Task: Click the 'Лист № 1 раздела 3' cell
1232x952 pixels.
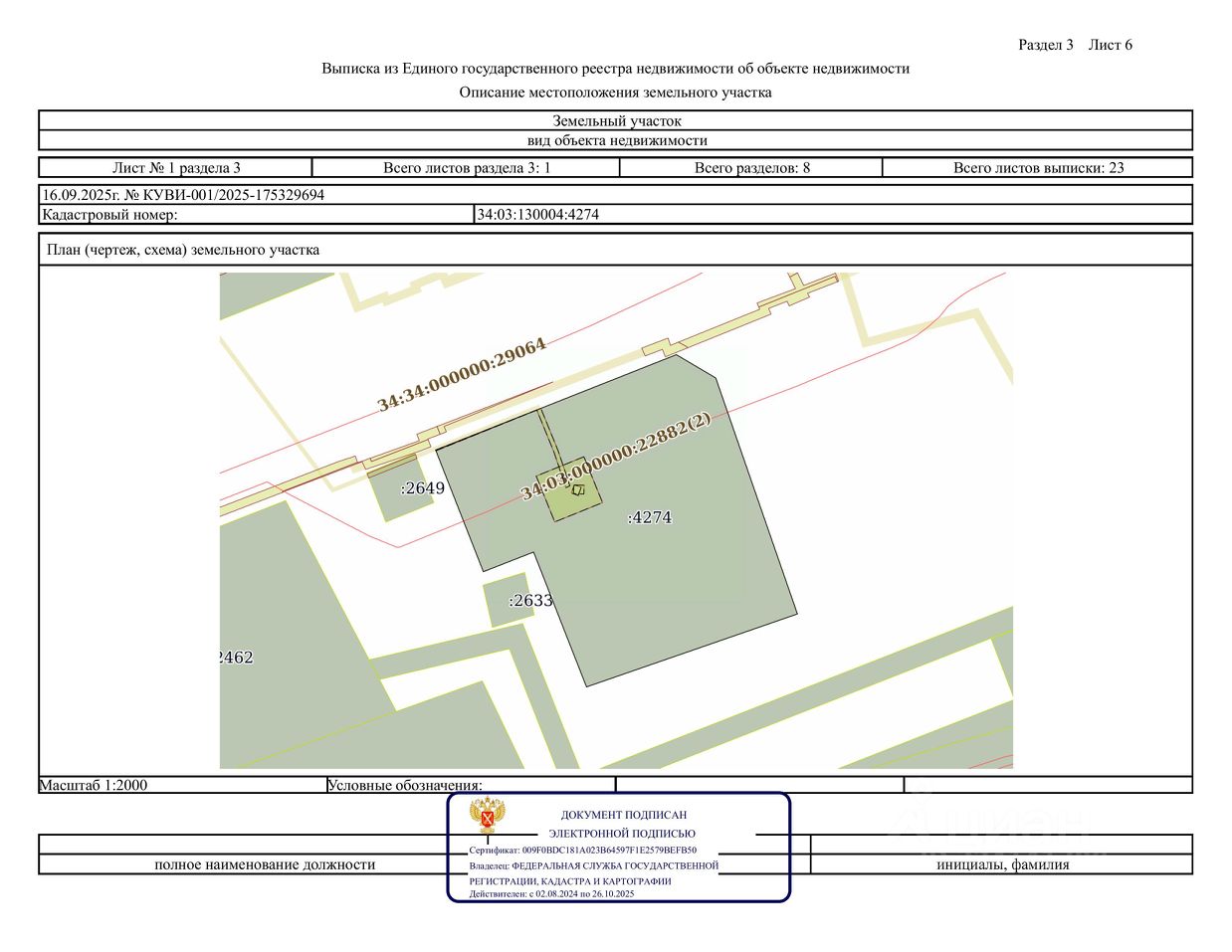Action: point(176,167)
